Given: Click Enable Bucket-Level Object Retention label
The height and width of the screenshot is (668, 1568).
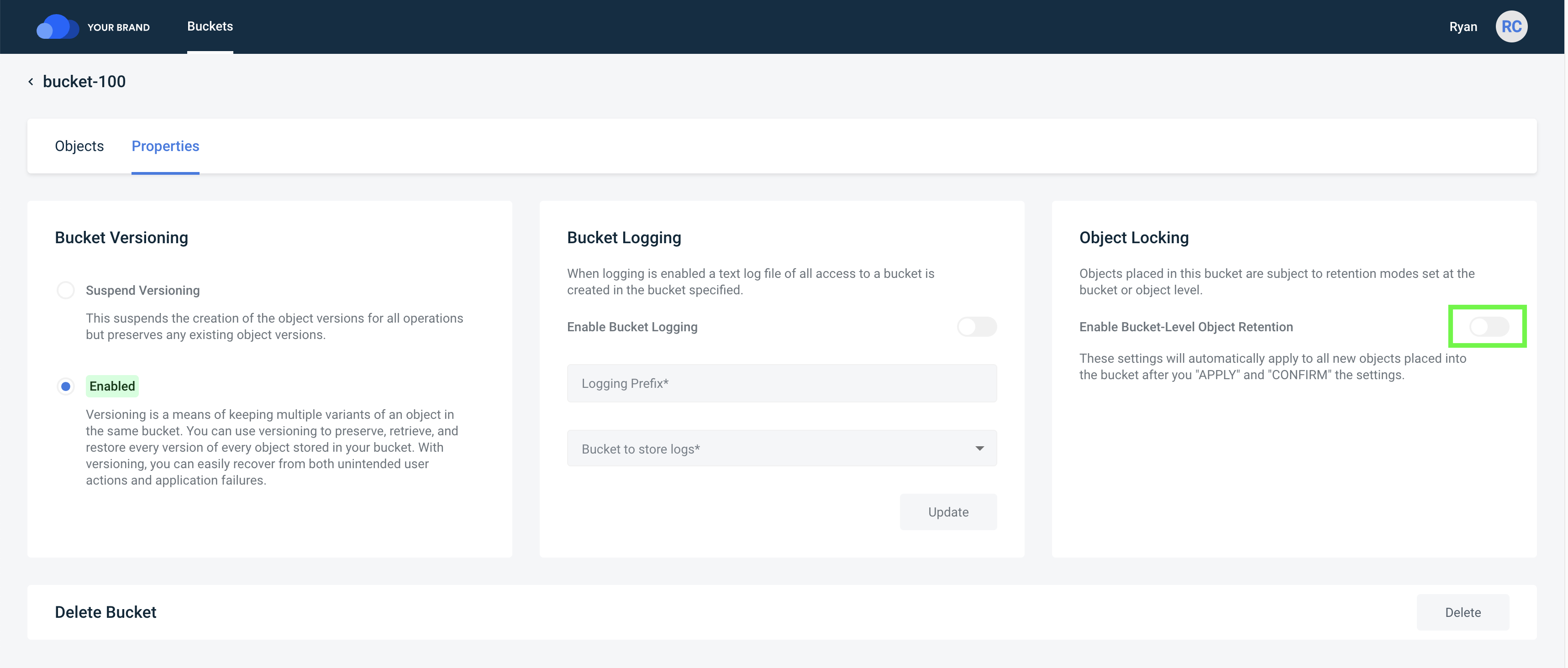Looking at the screenshot, I should 1186,327.
